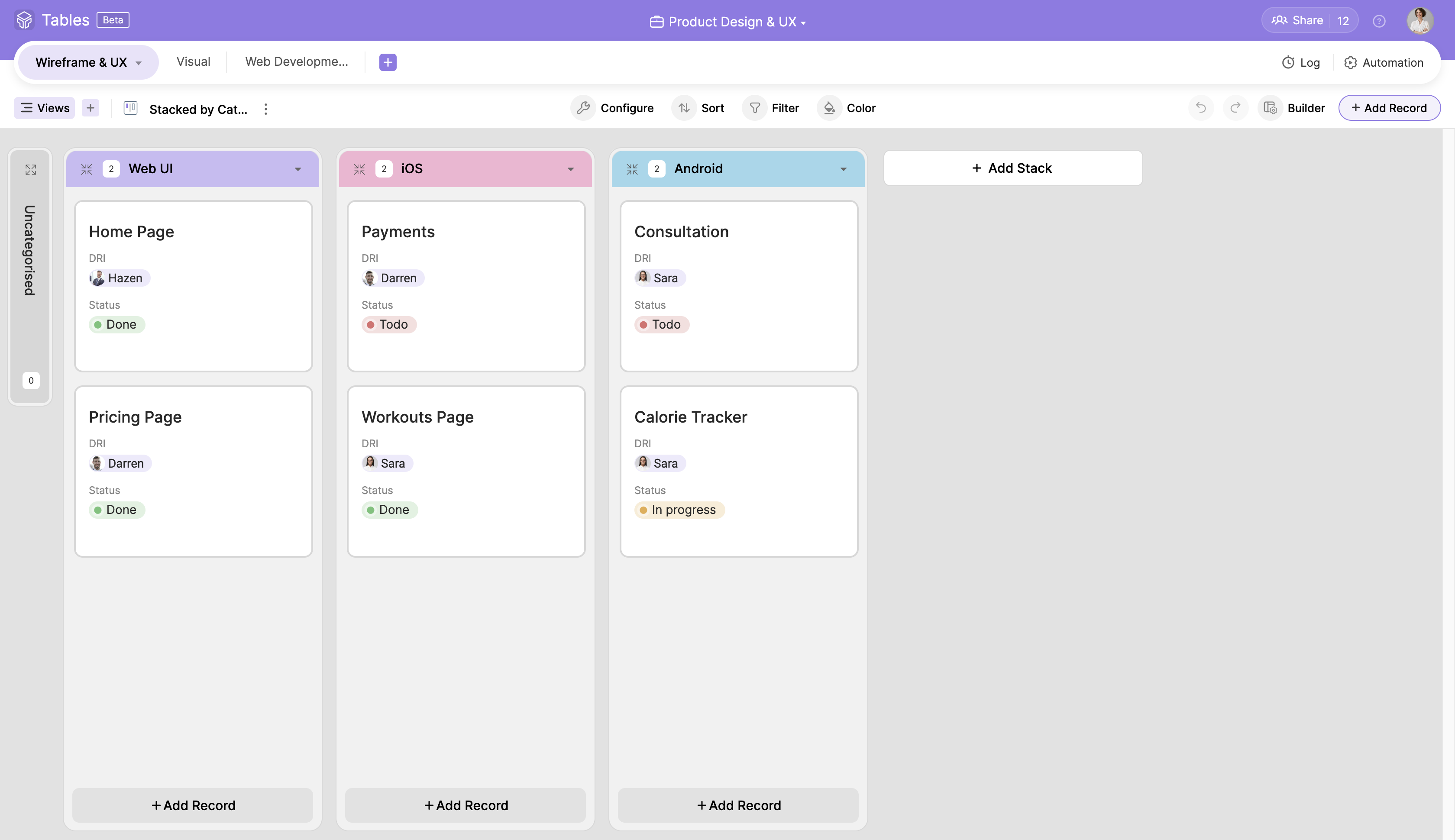
Task: Open the Filter funnel tool
Action: click(x=771, y=108)
